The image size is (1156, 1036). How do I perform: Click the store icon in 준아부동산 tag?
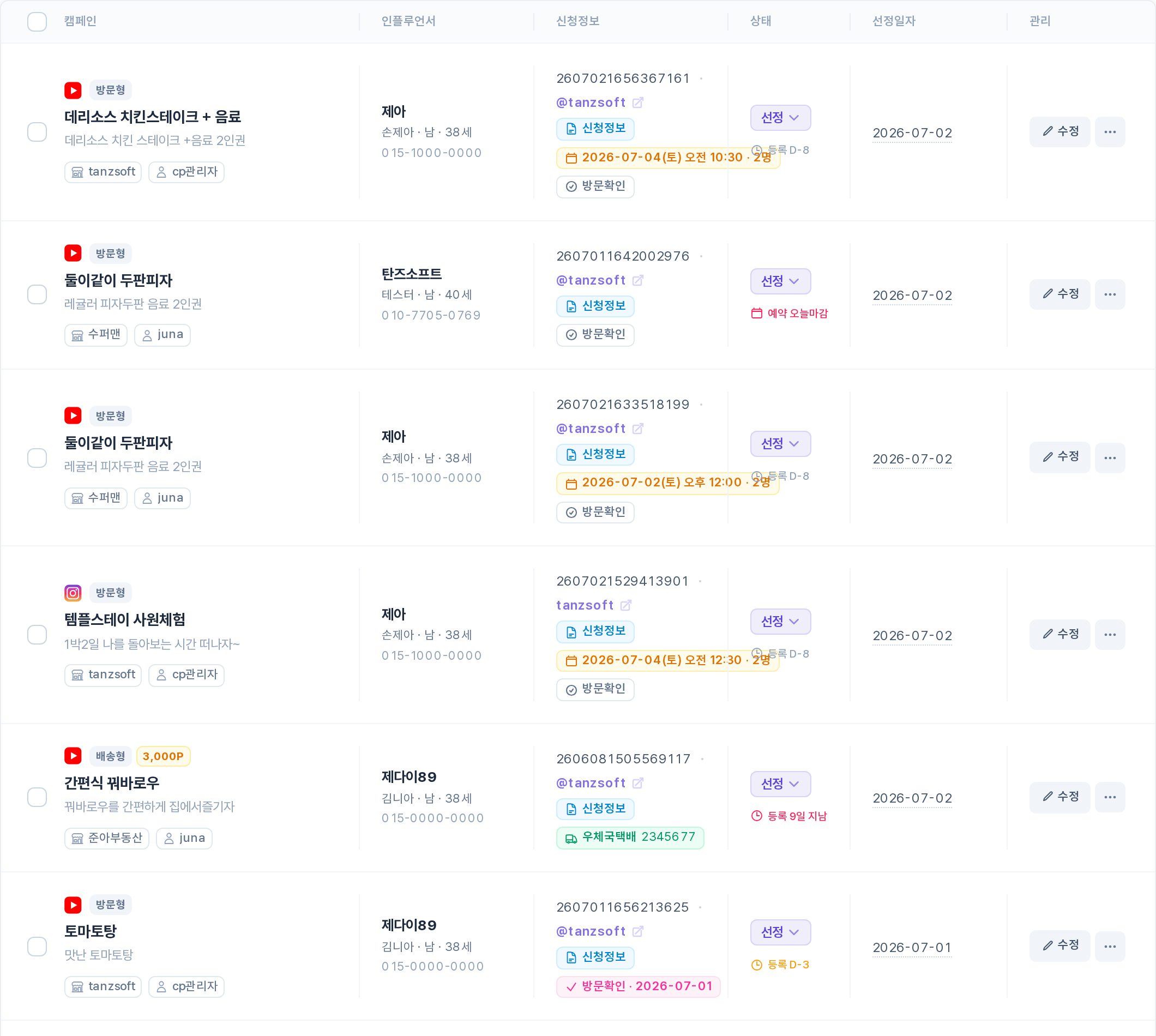coord(77,839)
